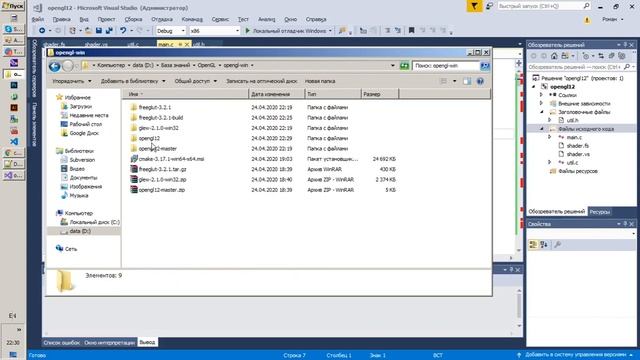640x360 pixels.
Task: Click the Explorer help question-mark icon
Action: tap(480, 81)
